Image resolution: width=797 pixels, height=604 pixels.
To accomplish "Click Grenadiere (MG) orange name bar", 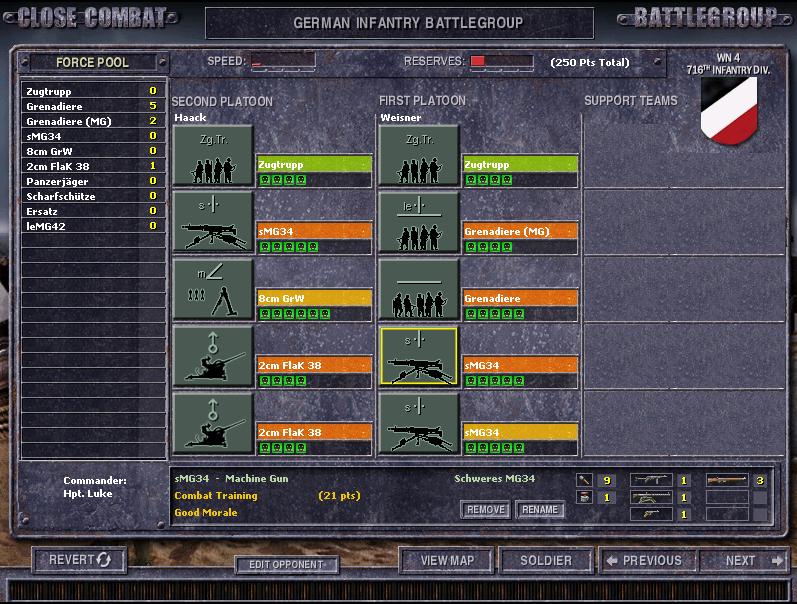I will click(x=520, y=231).
